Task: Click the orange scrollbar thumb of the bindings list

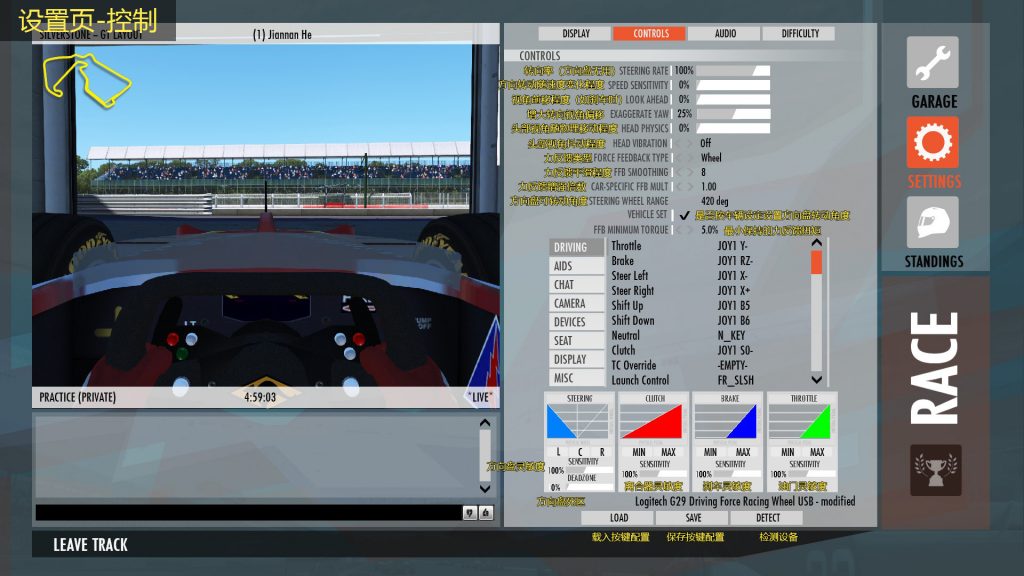Action: coord(816,262)
